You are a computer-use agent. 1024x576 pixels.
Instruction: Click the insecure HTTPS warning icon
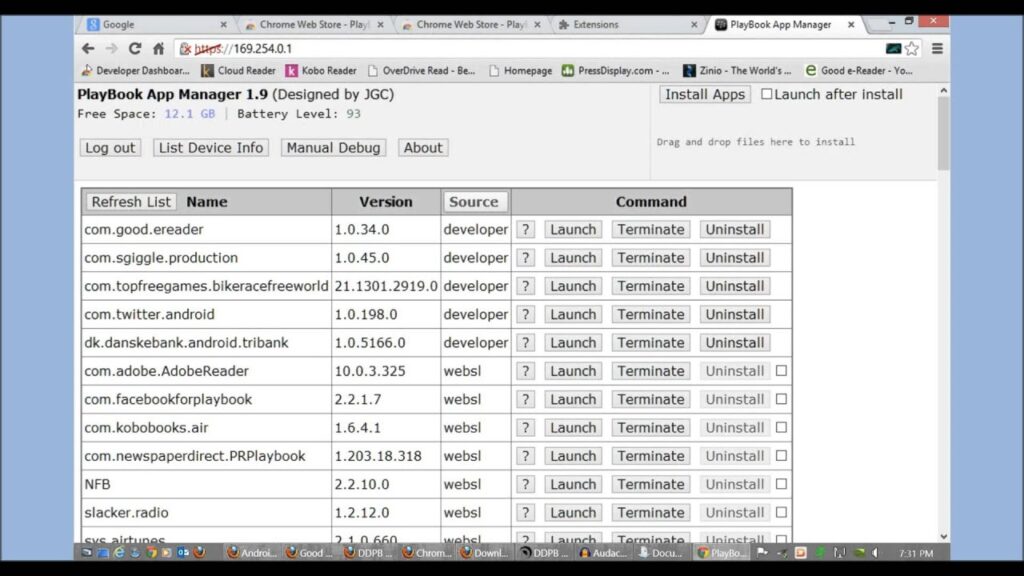(x=185, y=48)
